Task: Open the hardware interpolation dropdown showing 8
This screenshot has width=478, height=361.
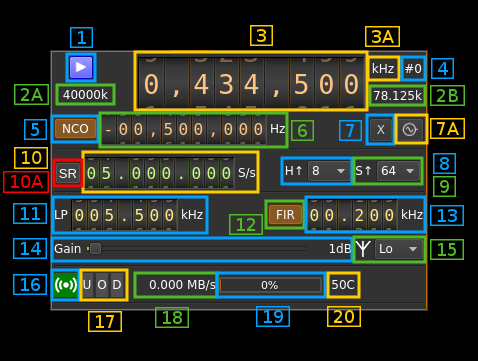Action: (329, 171)
